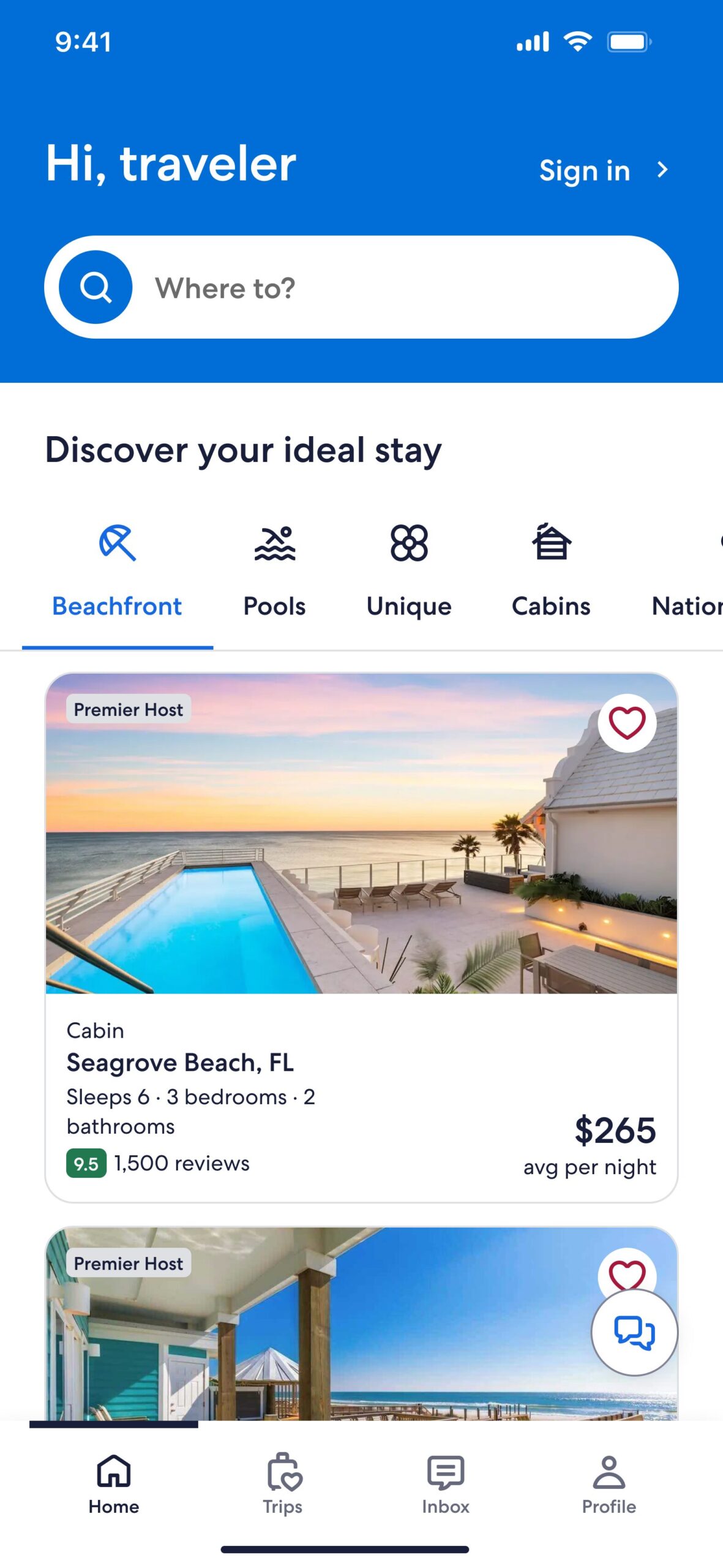
Task: Go to the Home tab
Action: pos(114,1482)
